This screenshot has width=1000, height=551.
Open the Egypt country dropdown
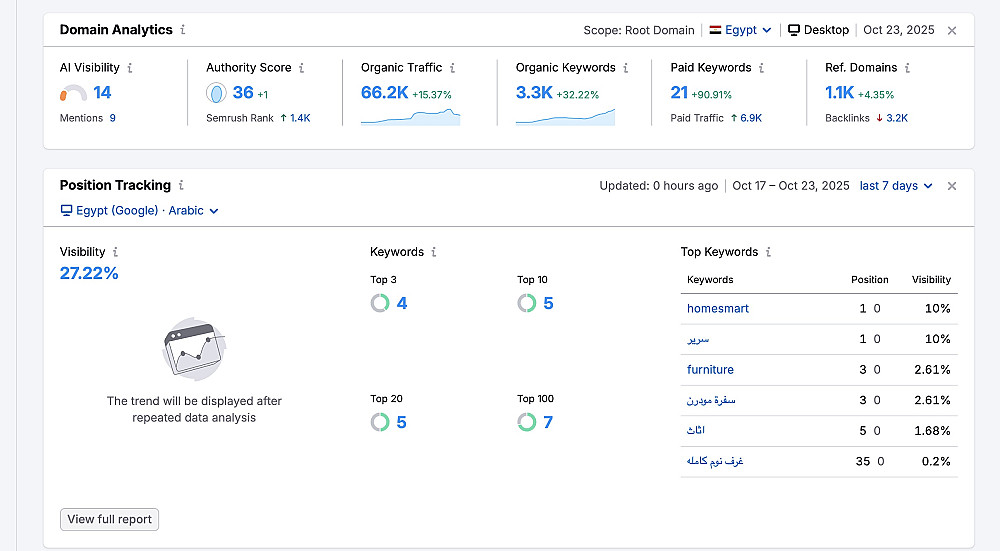pyautogui.click(x=741, y=30)
